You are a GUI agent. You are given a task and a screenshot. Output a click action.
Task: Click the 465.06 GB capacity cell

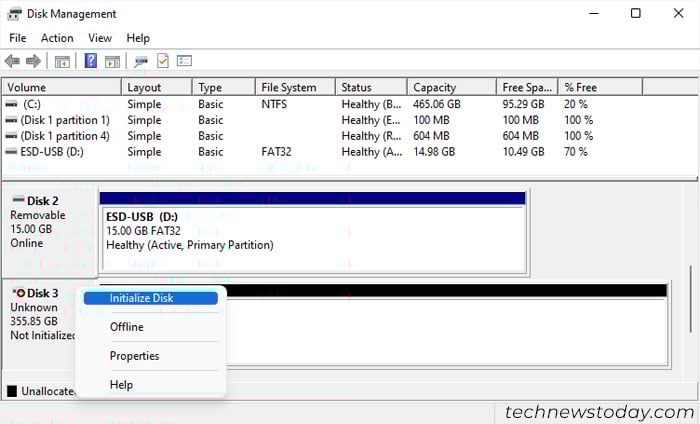tap(437, 104)
